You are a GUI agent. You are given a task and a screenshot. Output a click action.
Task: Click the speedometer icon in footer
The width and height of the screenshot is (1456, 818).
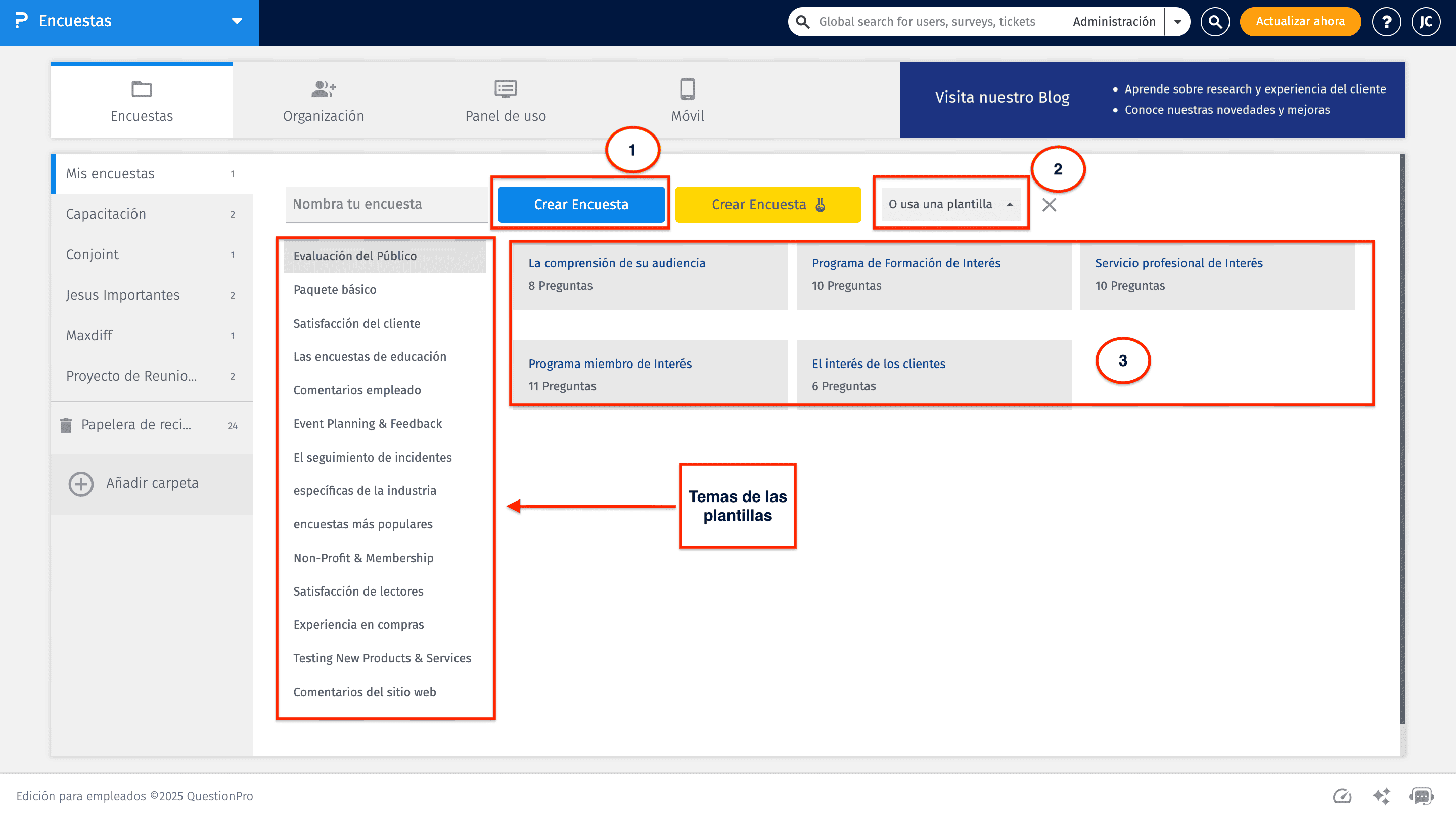click(1342, 796)
